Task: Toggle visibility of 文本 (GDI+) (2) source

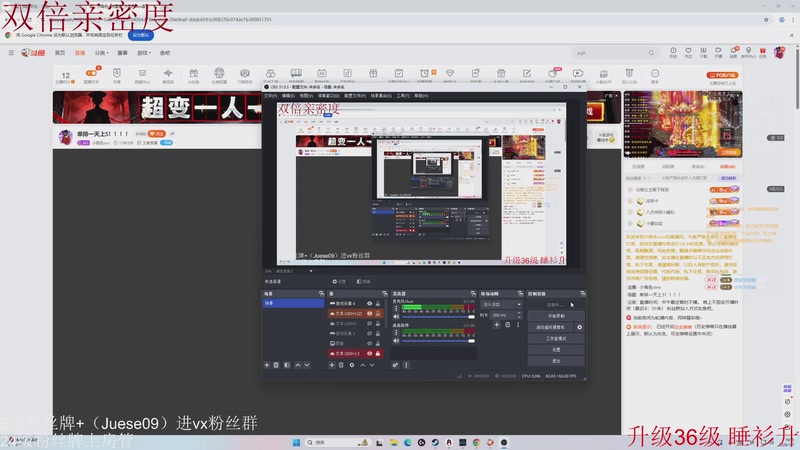Action: click(x=369, y=313)
